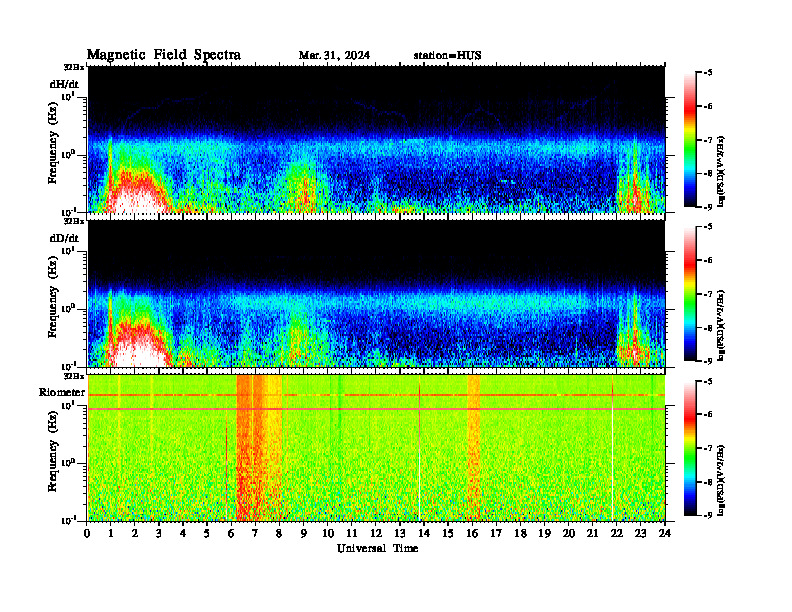Image resolution: width=792 pixels, height=612 pixels.
Task: Click the '-8' value on the Riometer color bar
Action: (708, 482)
